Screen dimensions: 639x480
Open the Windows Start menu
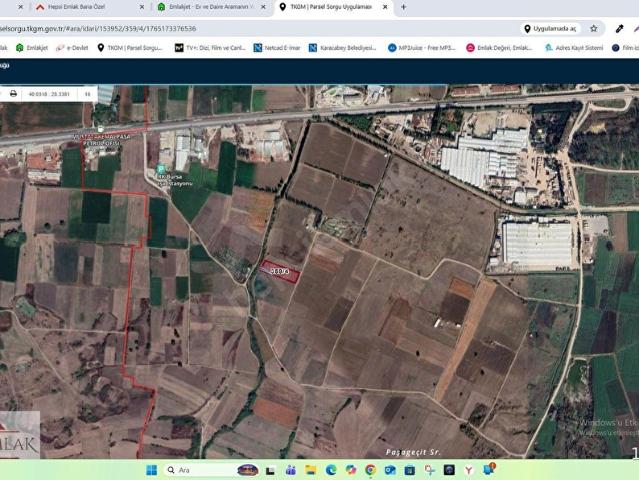click(151, 469)
